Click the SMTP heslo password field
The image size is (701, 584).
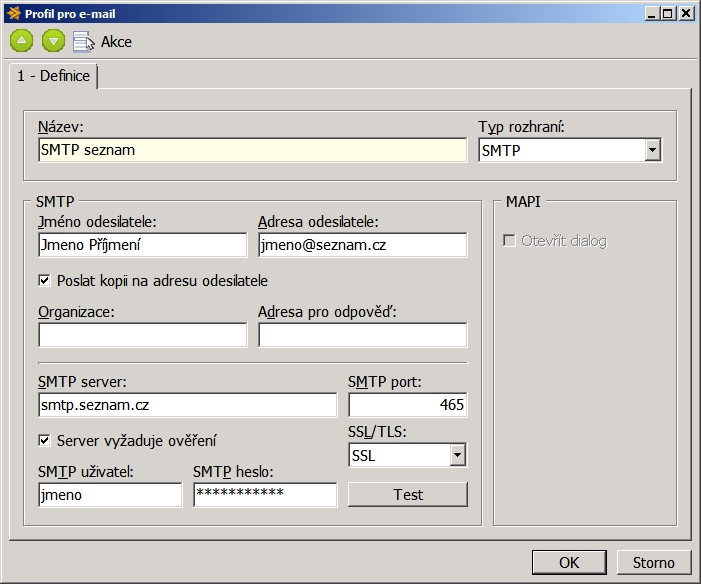coord(265,495)
